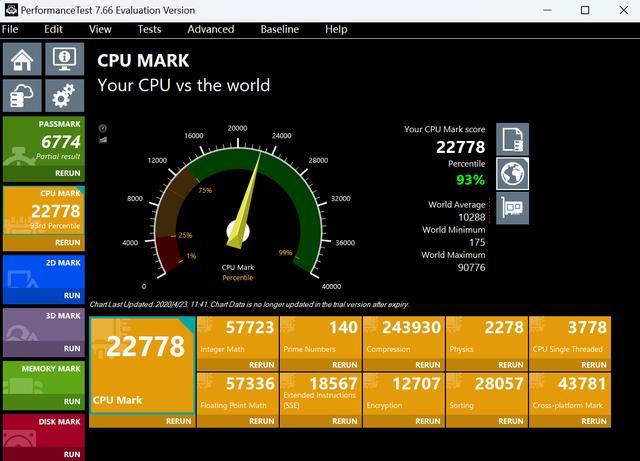The width and height of the screenshot is (640, 461).
Task: Click the small help icon beside gauge
Action: (103, 128)
